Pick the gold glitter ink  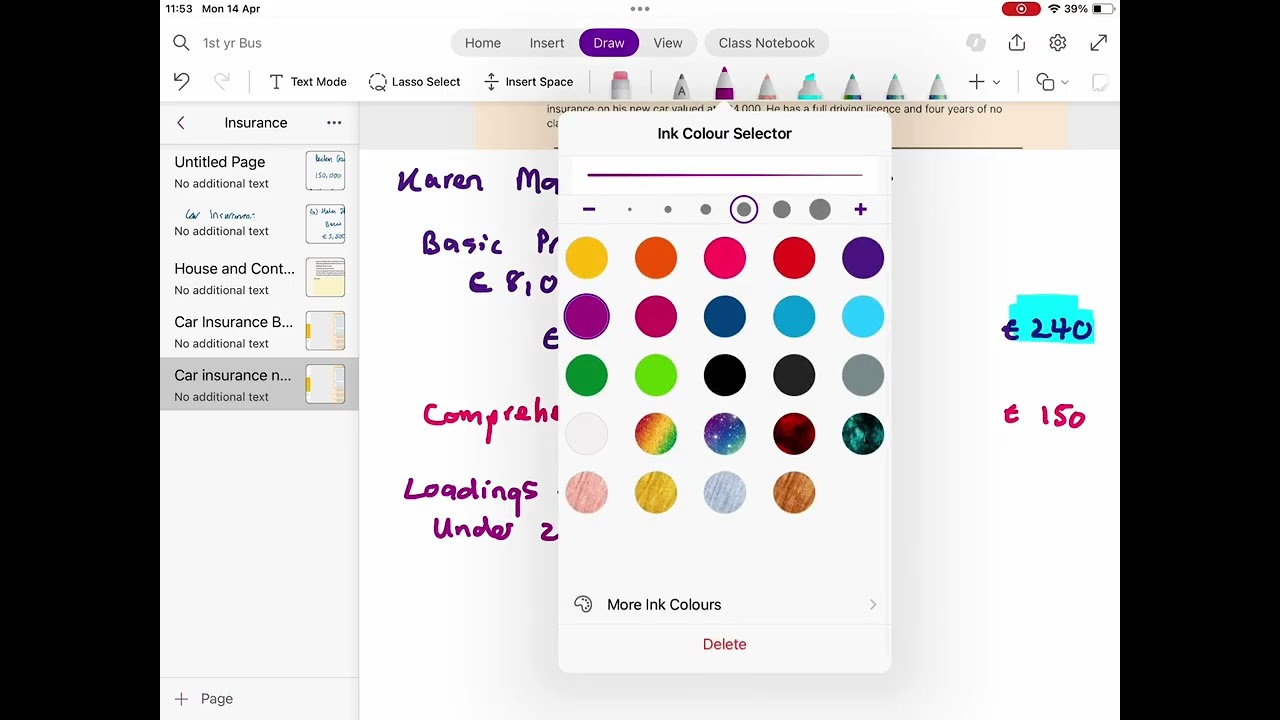656,492
